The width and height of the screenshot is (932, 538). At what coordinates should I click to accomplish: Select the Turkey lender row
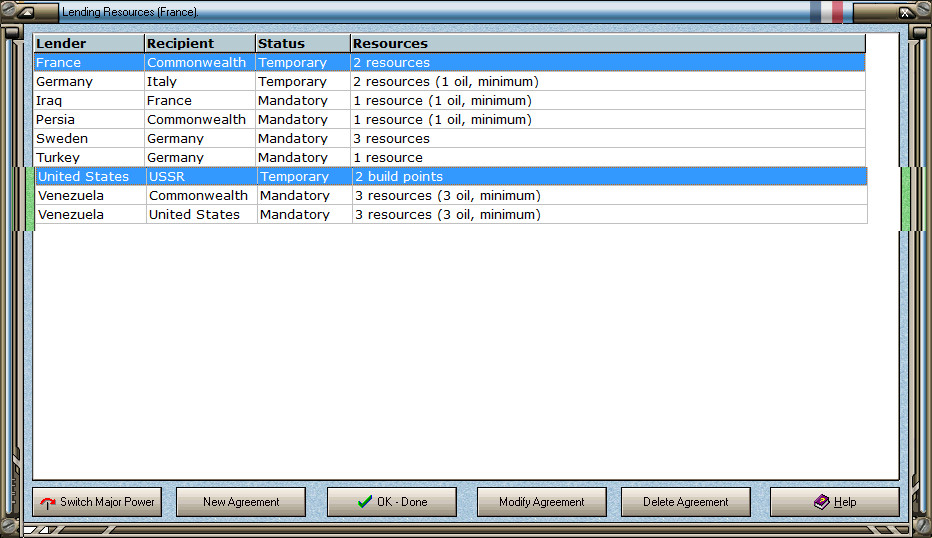pos(449,158)
